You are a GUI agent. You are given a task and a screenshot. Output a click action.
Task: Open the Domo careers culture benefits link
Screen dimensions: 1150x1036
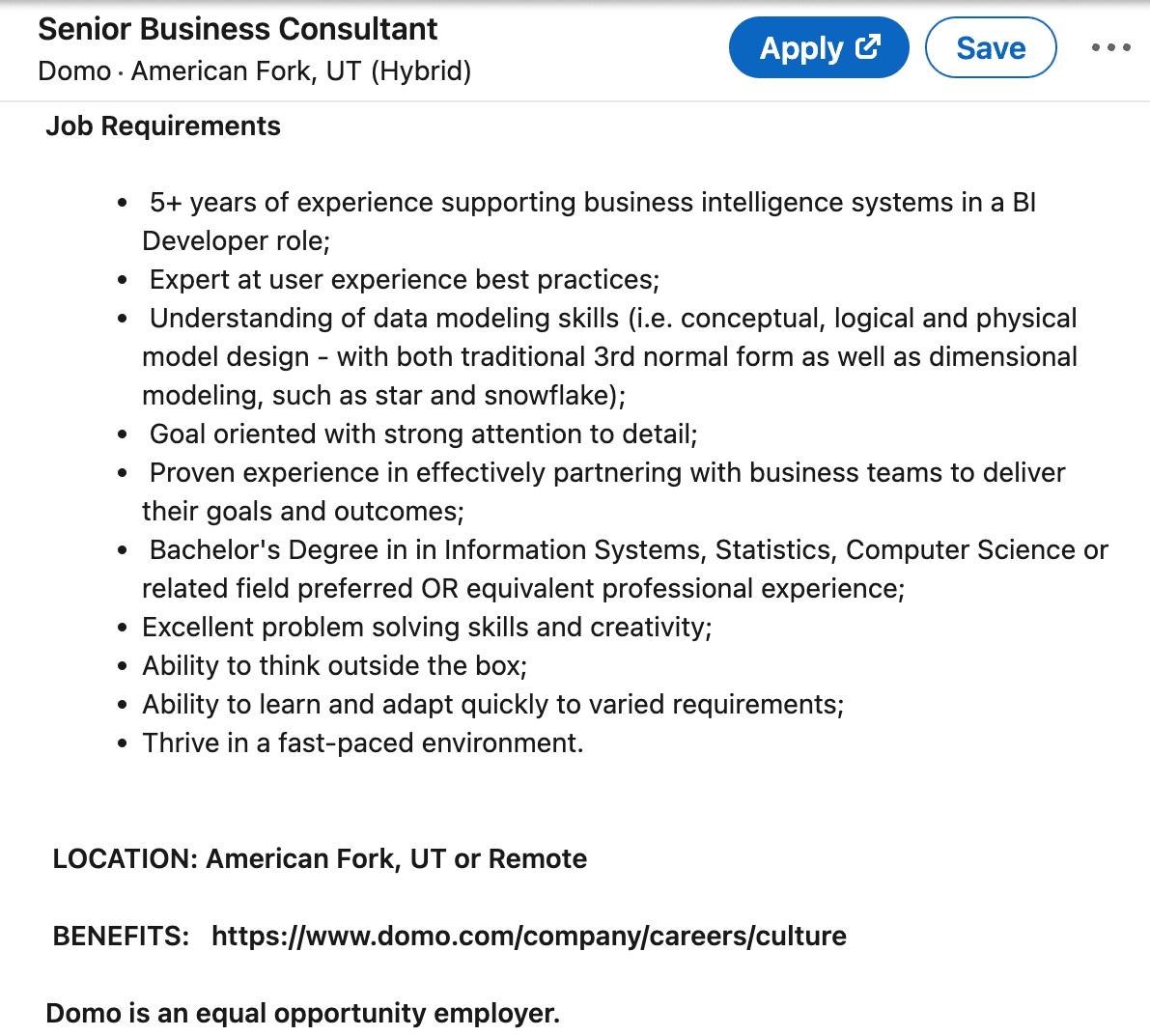click(x=527, y=935)
